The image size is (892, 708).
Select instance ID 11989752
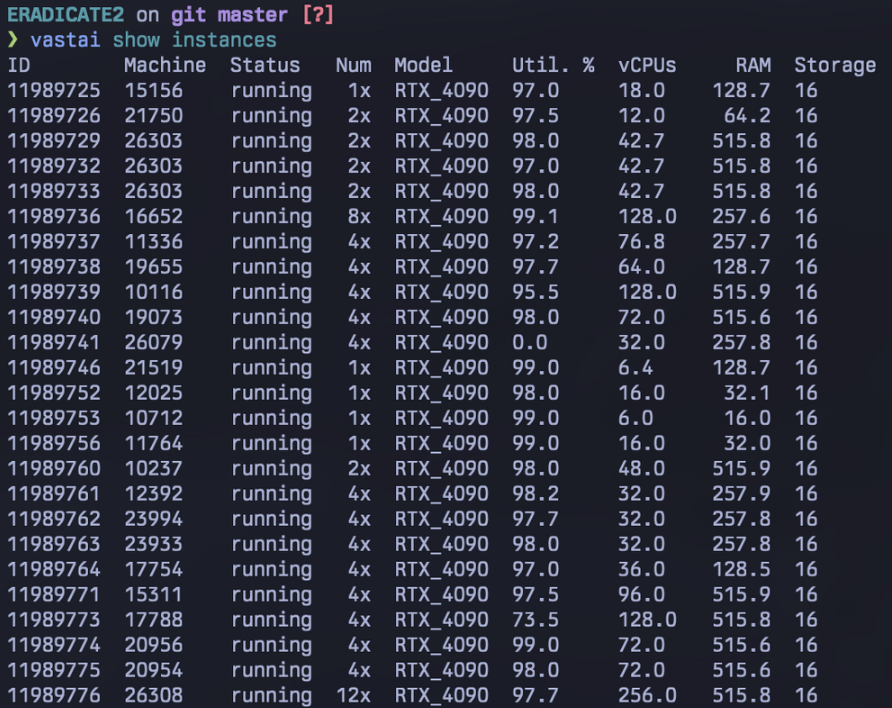(x=54, y=393)
